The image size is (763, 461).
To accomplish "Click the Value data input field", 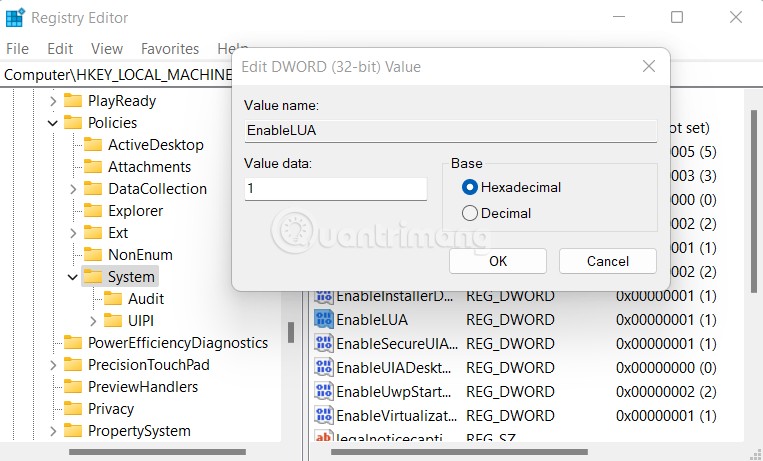I will [x=336, y=188].
